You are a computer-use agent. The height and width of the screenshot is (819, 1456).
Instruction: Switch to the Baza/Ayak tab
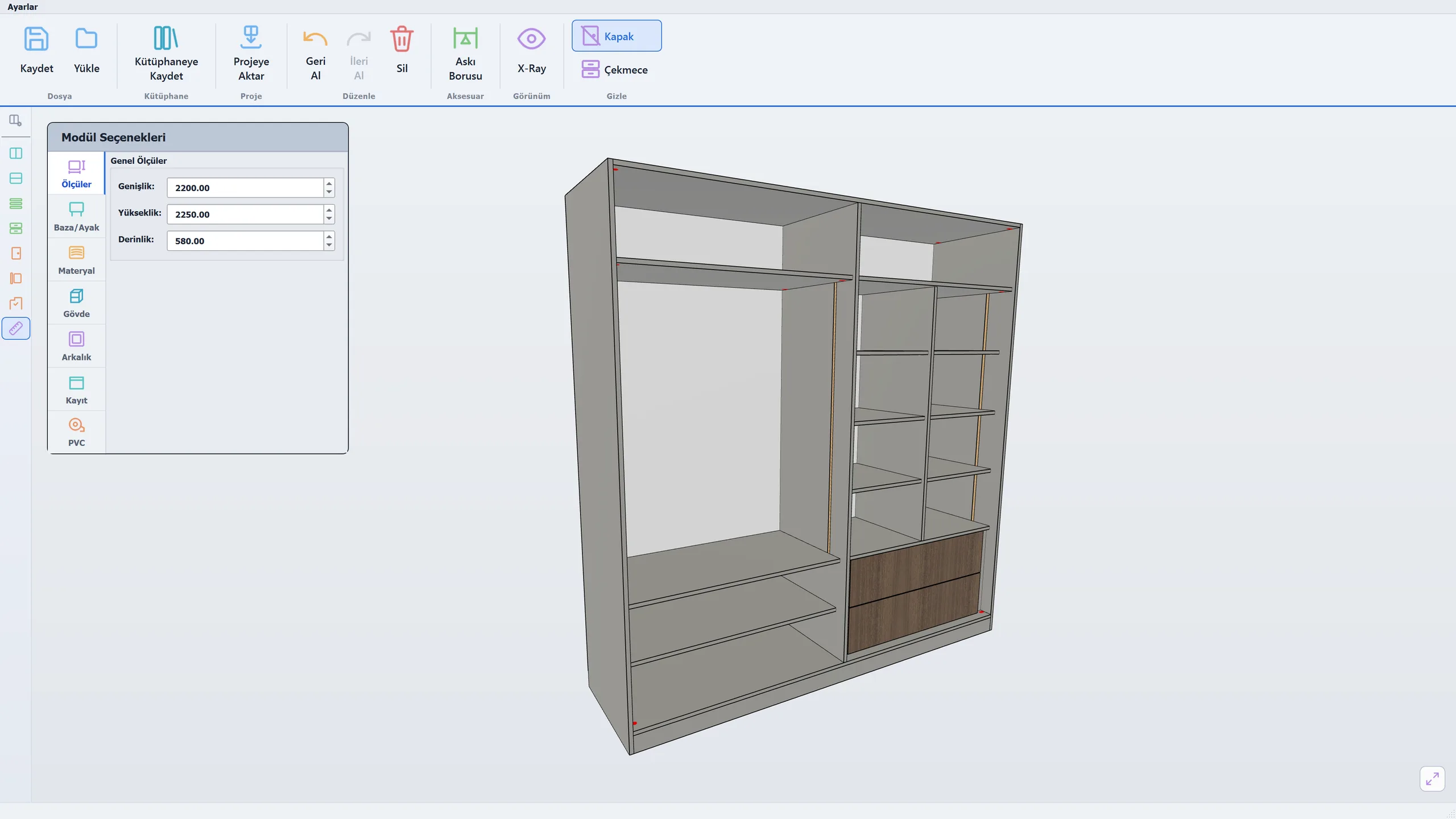point(76,217)
